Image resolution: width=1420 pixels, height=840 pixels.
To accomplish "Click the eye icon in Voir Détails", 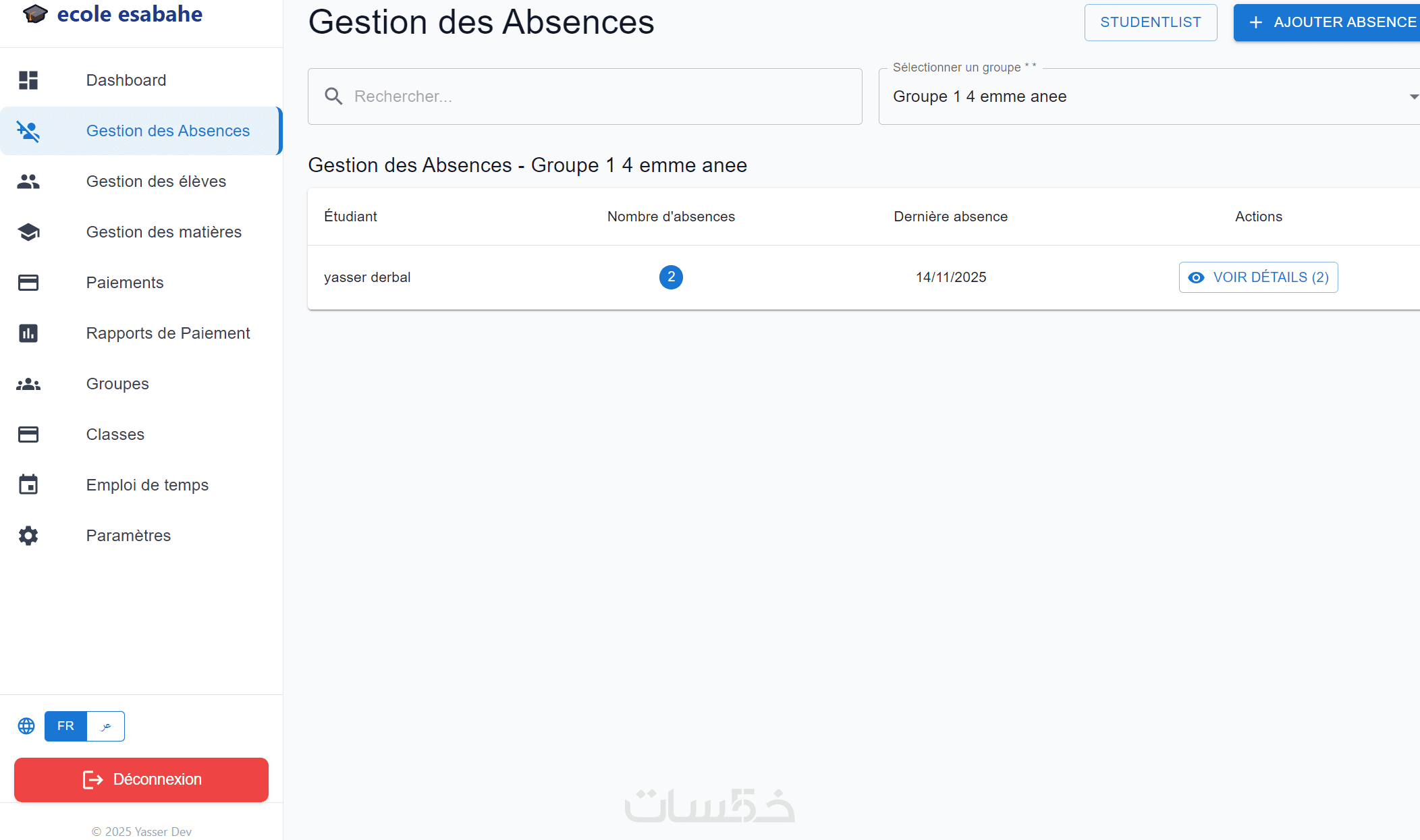I will (x=1196, y=277).
